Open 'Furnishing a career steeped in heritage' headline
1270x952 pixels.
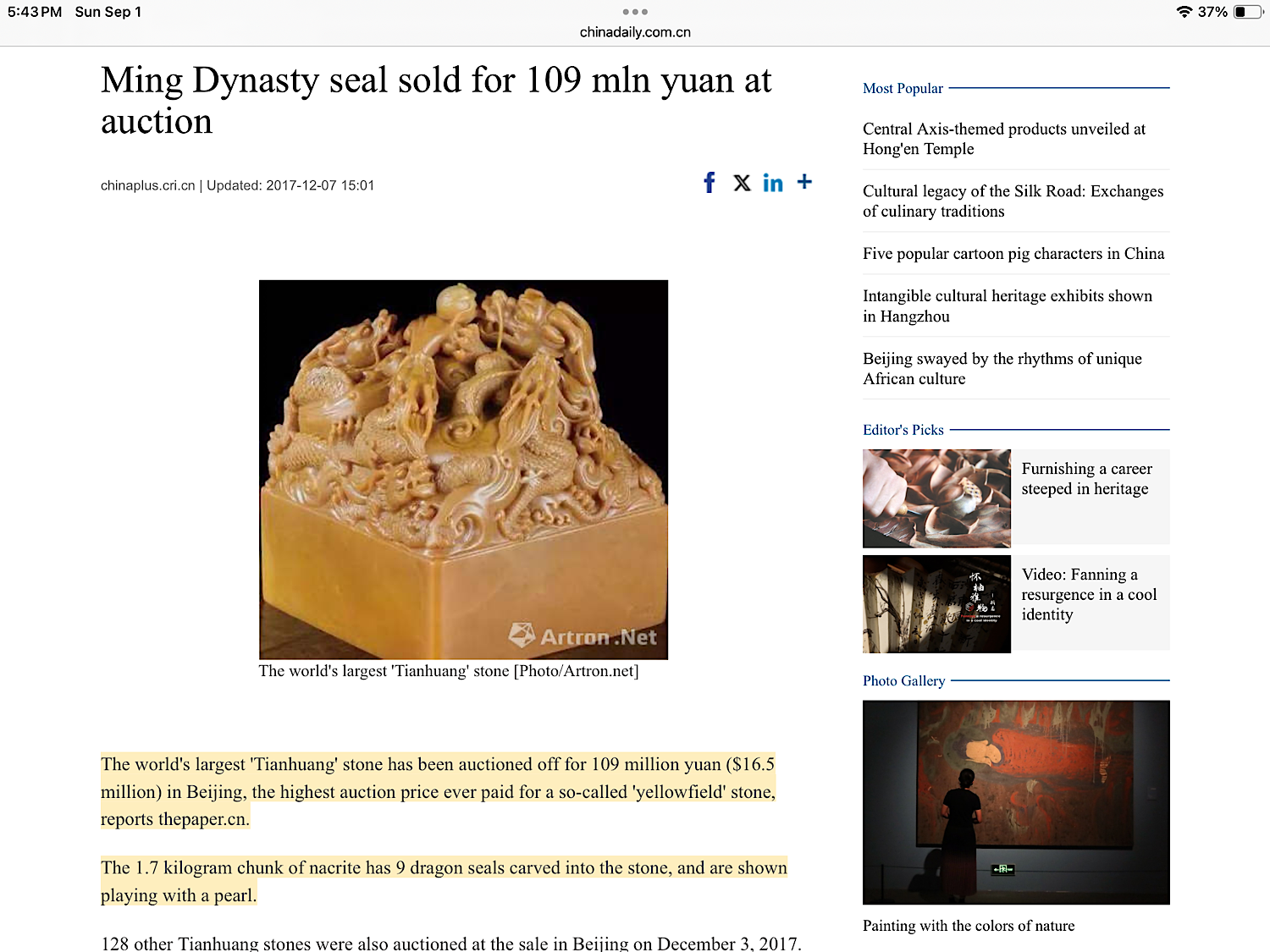point(1086,479)
